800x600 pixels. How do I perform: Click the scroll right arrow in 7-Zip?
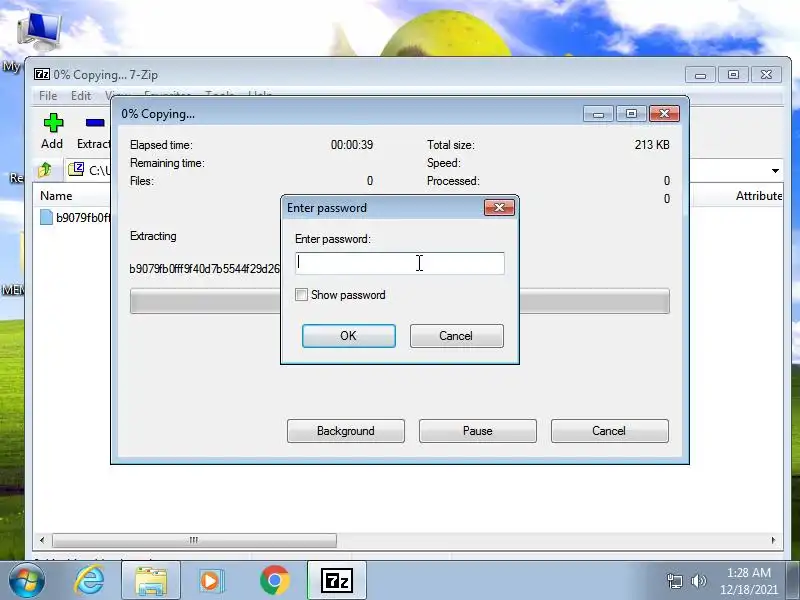coord(773,540)
